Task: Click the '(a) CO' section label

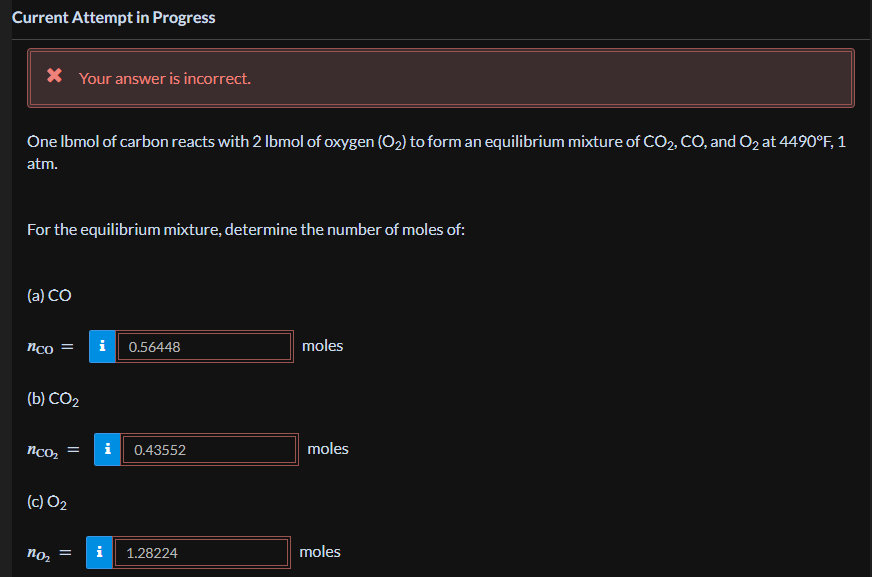Action: [x=47, y=295]
